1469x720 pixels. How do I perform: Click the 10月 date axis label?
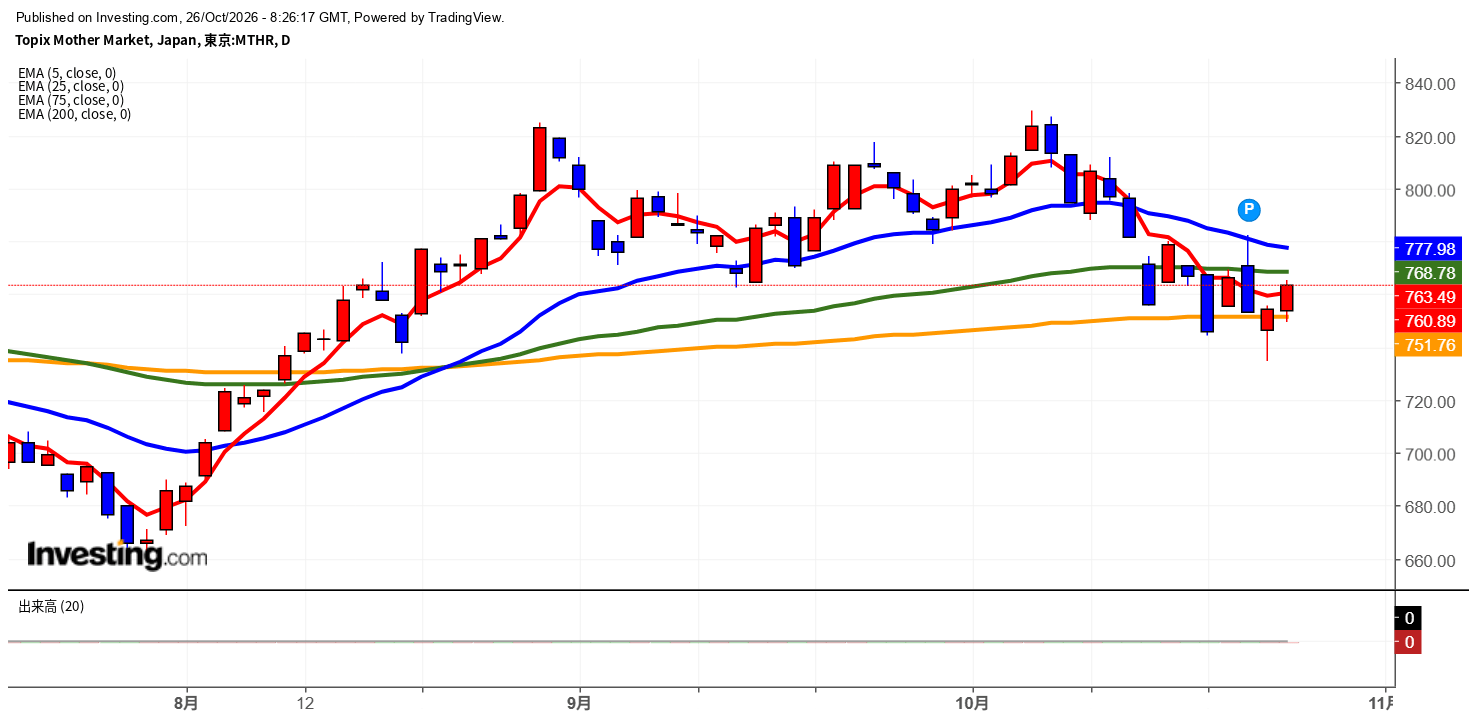pos(973,703)
